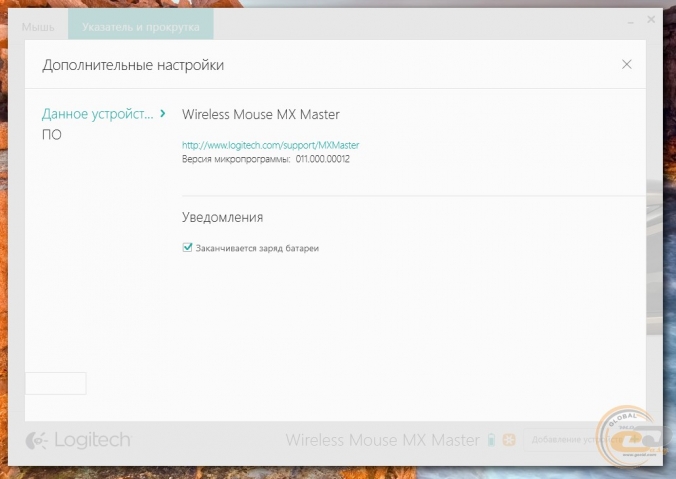
Task: Open the logitech.com/support/MXMaster link
Action: click(270, 145)
